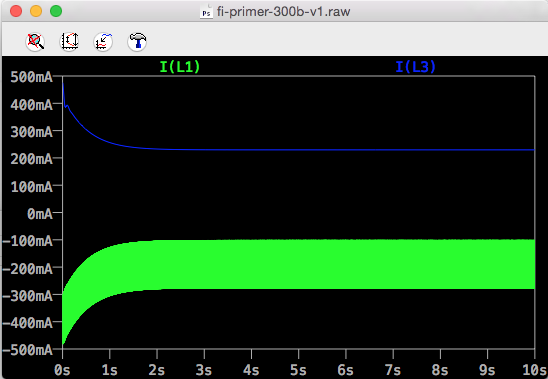Image resolution: width=548 pixels, height=379 pixels.
Task: Click the zoom-to-fit magnifier icon
Action: [35, 42]
